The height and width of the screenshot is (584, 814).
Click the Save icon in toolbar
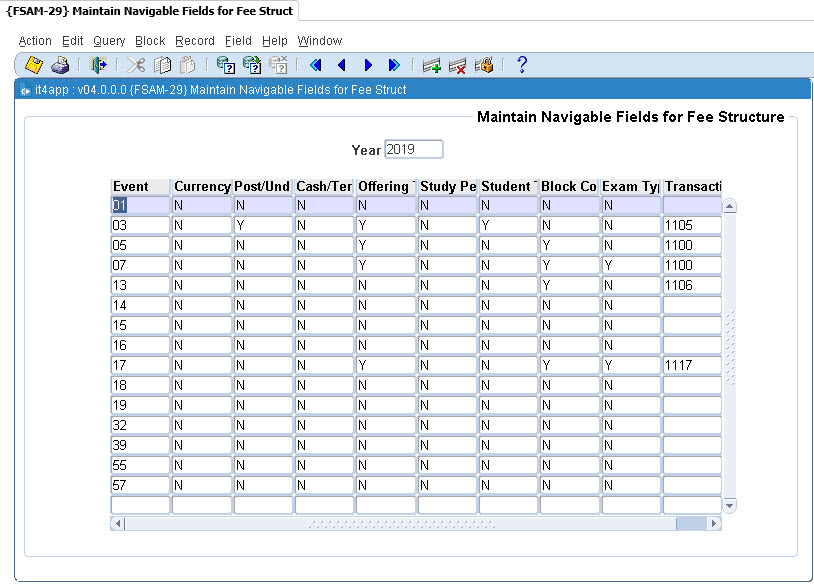pyautogui.click(x=34, y=65)
